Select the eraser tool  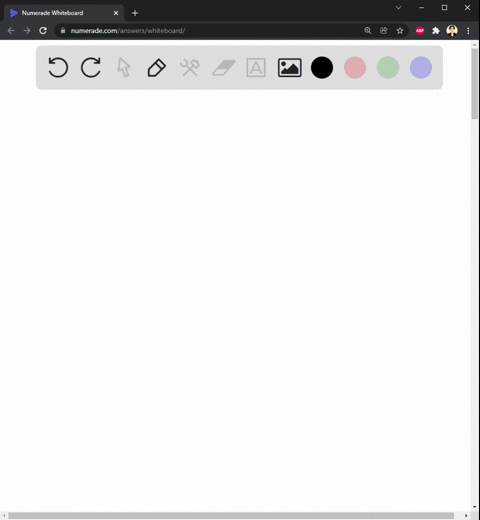click(x=224, y=68)
